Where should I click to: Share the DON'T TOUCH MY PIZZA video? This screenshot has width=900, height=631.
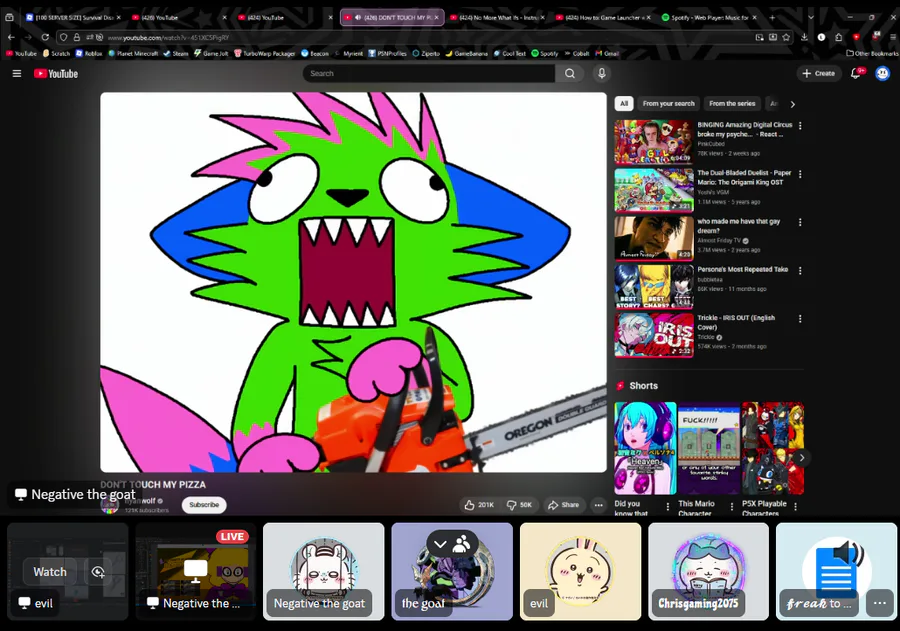(x=564, y=505)
